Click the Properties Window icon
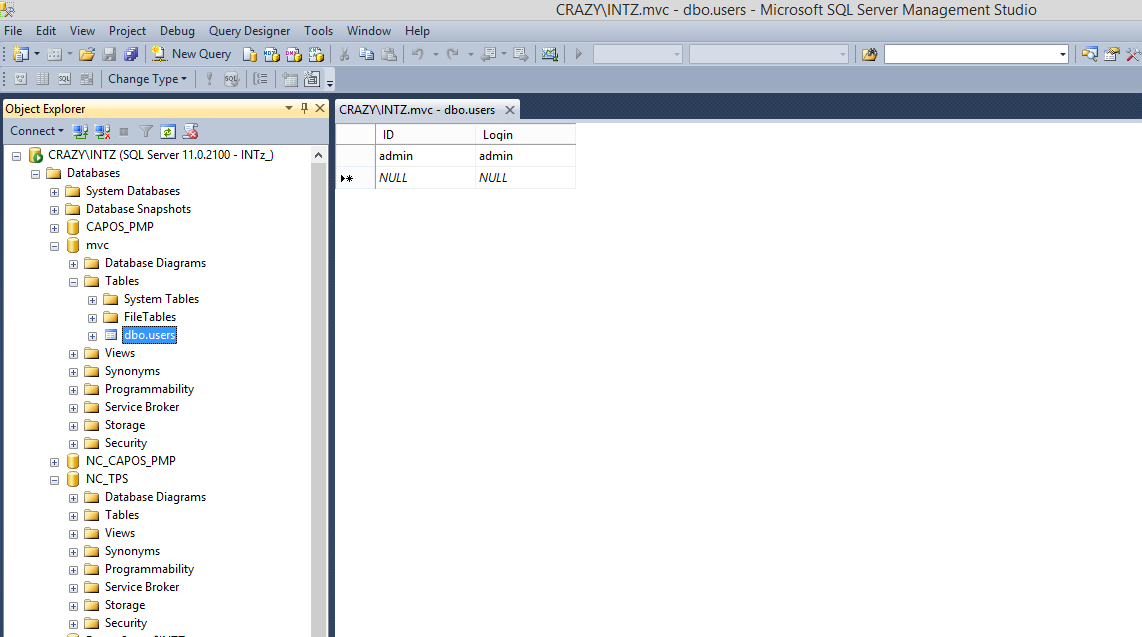 point(1111,54)
